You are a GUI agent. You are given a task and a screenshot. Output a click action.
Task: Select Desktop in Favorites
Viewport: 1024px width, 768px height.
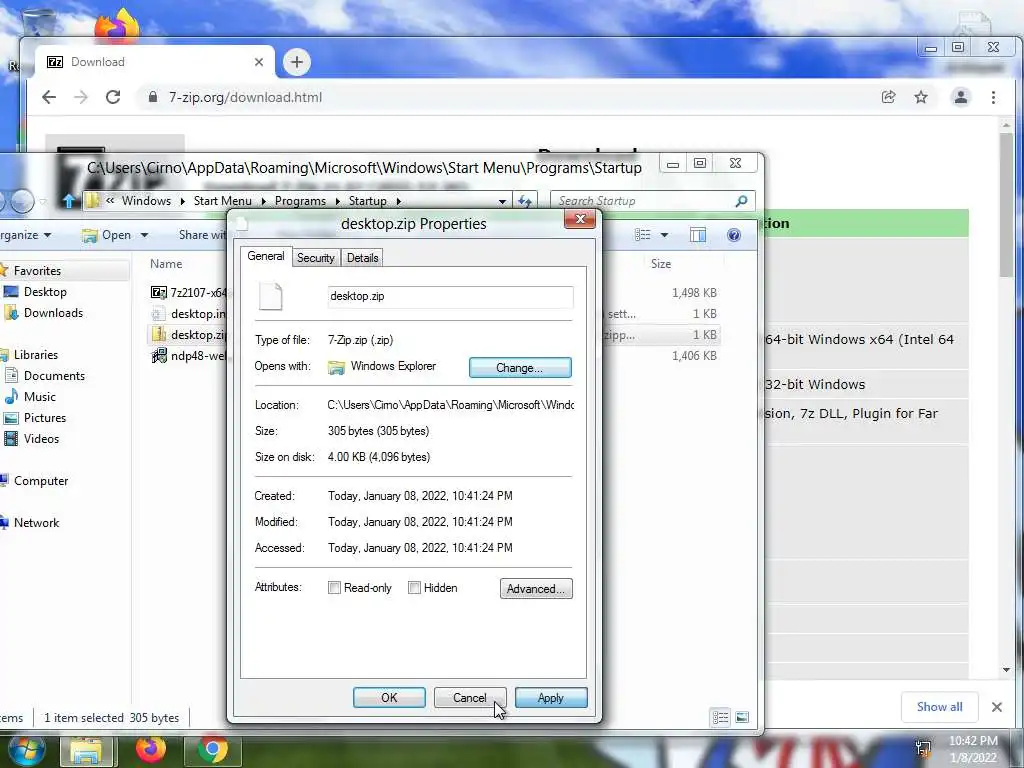(x=45, y=292)
